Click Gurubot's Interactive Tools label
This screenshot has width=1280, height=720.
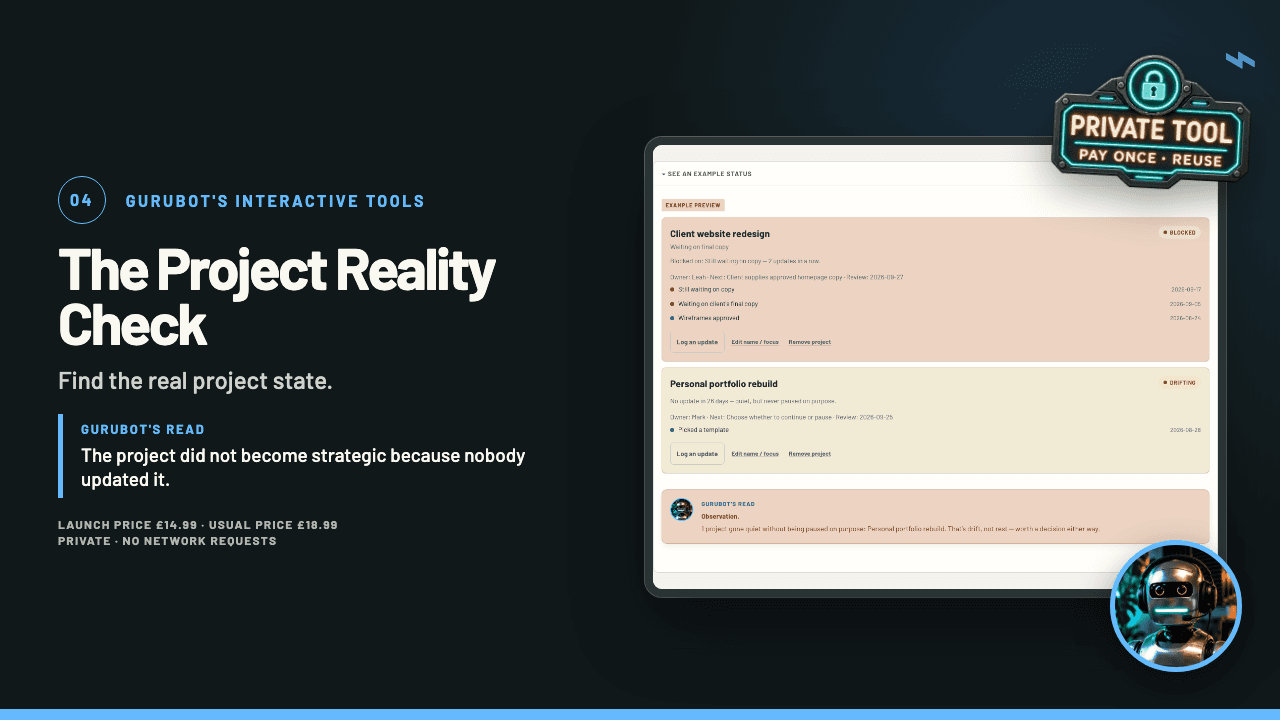click(275, 201)
